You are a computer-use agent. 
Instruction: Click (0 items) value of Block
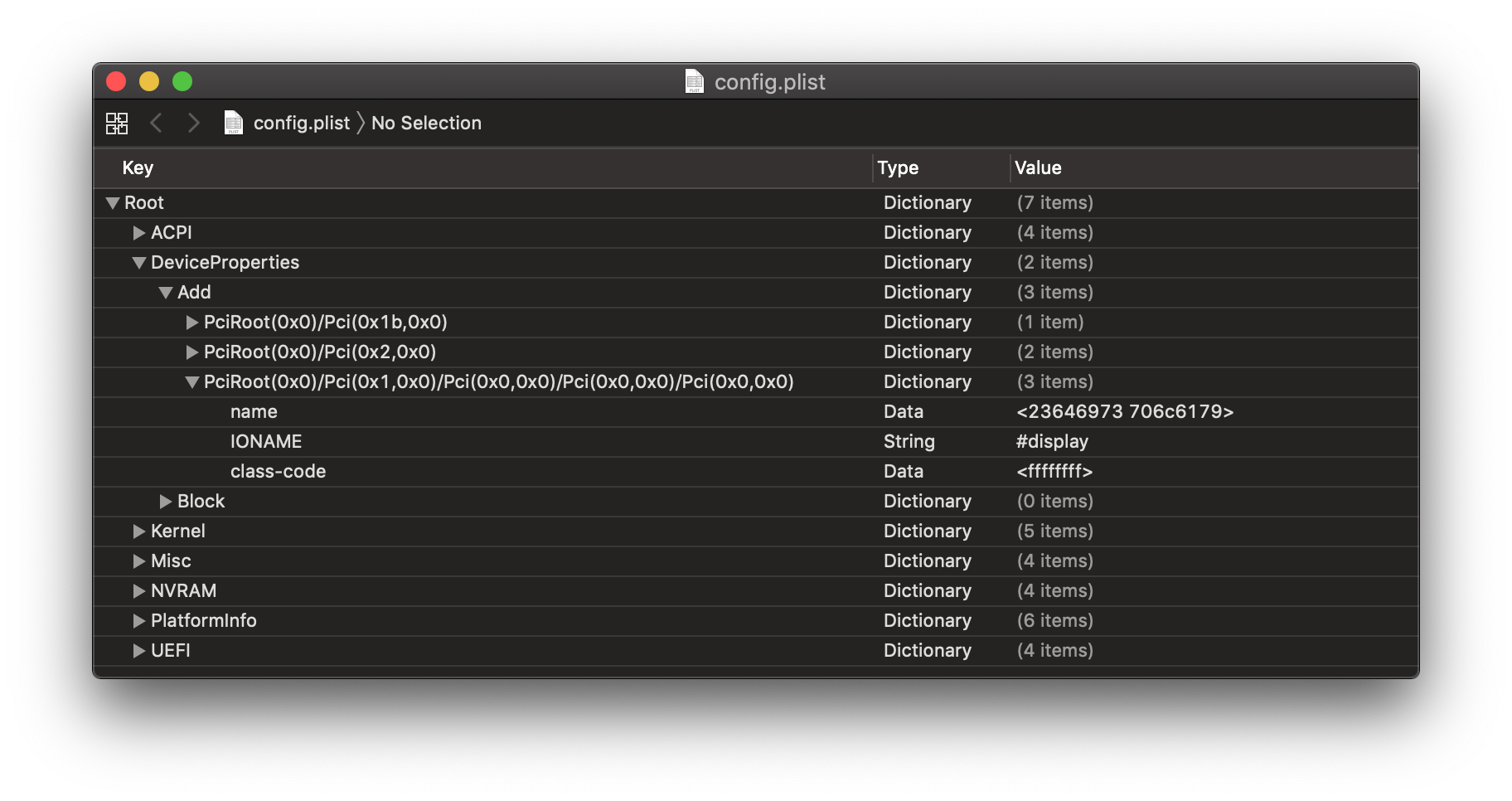click(1055, 502)
